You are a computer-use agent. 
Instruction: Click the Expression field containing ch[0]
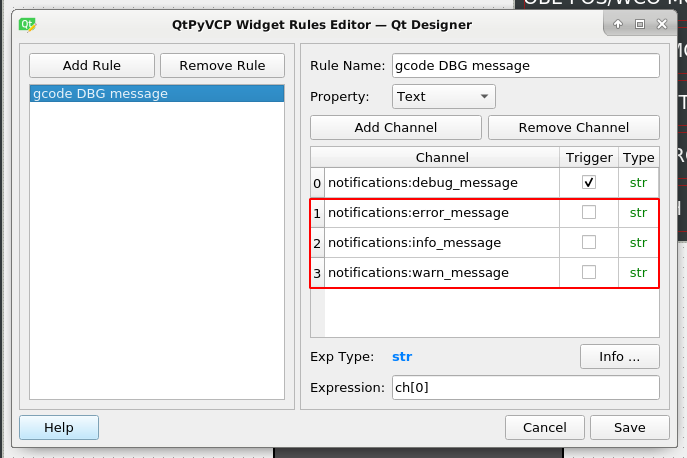pyautogui.click(x=526, y=387)
